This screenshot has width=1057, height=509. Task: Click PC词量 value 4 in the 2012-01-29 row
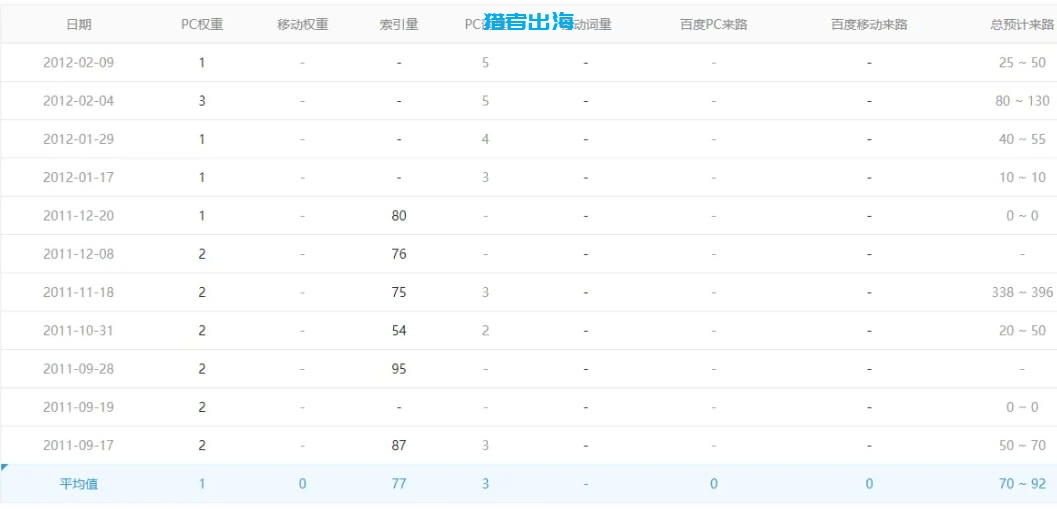click(x=485, y=139)
